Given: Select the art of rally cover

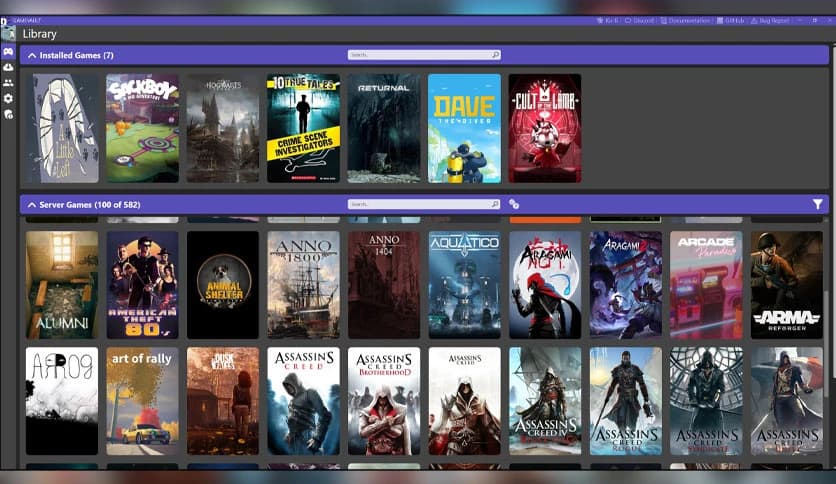Looking at the screenshot, I should (x=142, y=401).
